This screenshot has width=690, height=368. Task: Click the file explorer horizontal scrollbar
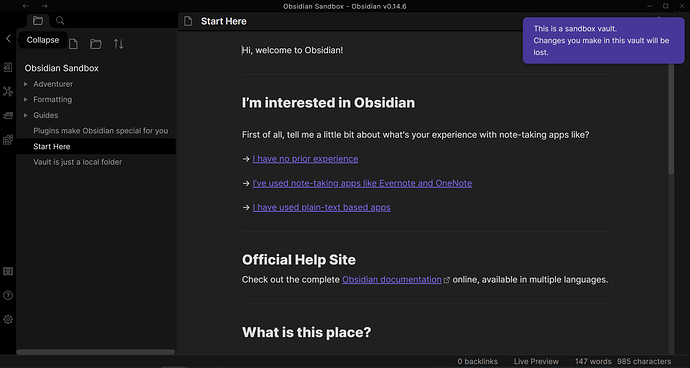95,352
